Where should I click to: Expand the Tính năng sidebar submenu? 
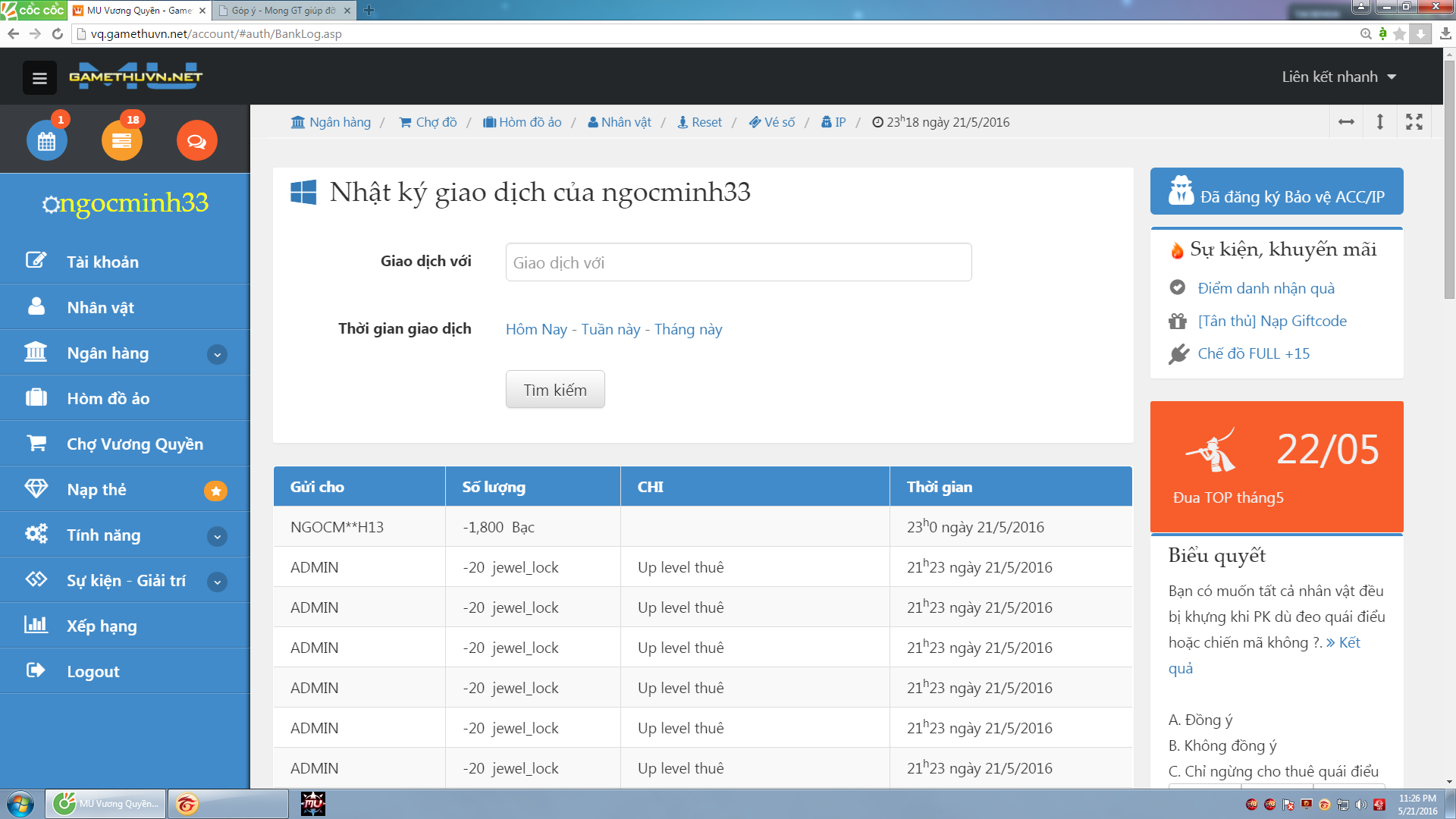[x=217, y=536]
